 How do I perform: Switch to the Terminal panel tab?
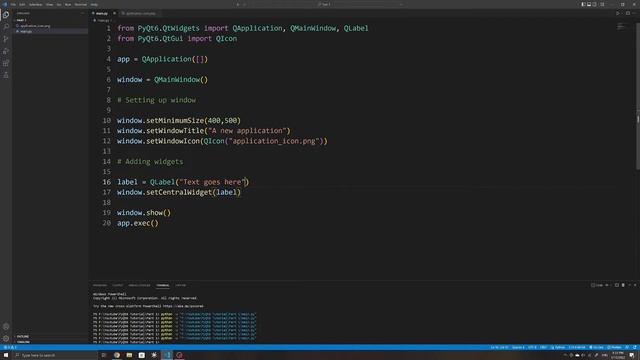(162, 285)
